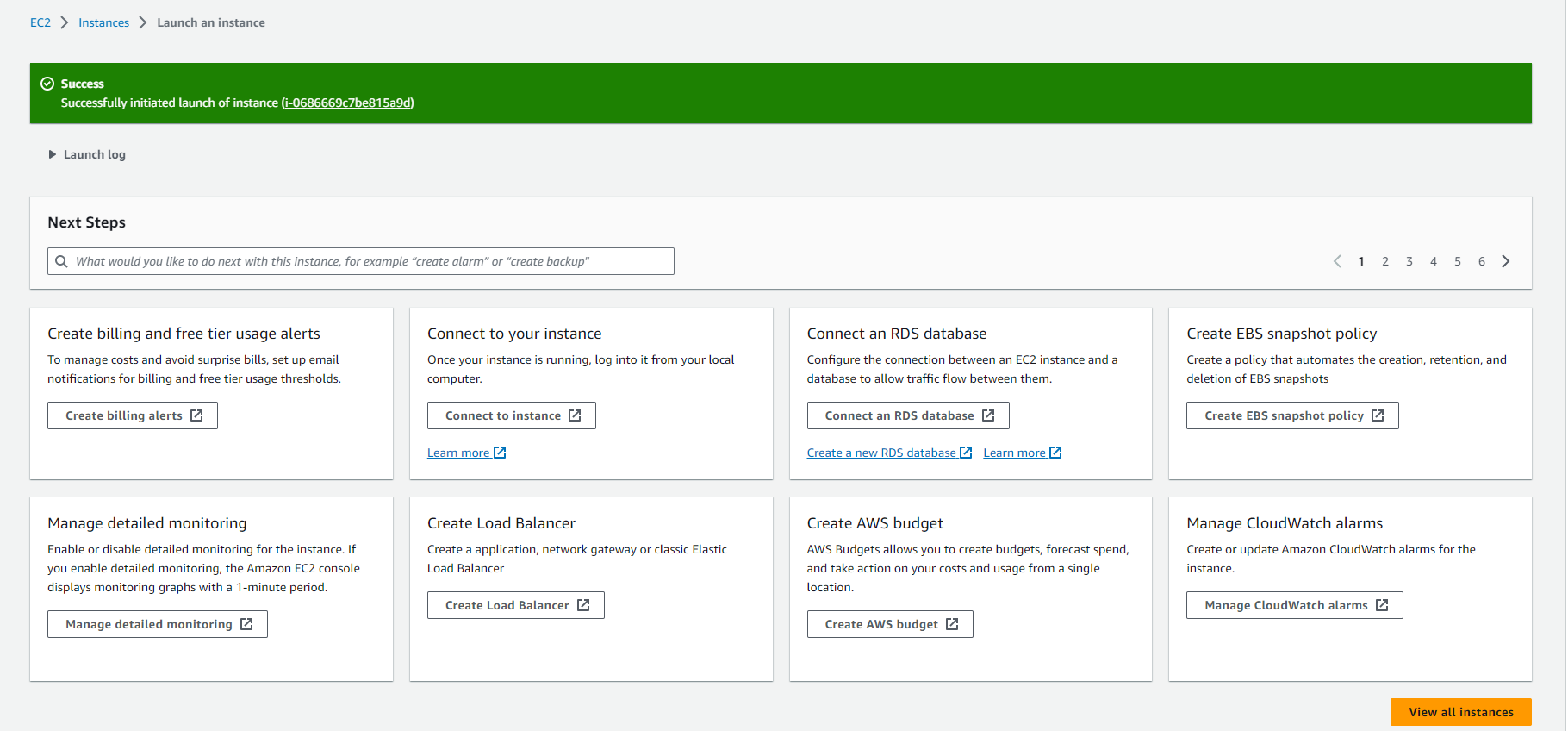Open Learn more under Connect to your instance
The image size is (1568, 731).
tap(467, 453)
